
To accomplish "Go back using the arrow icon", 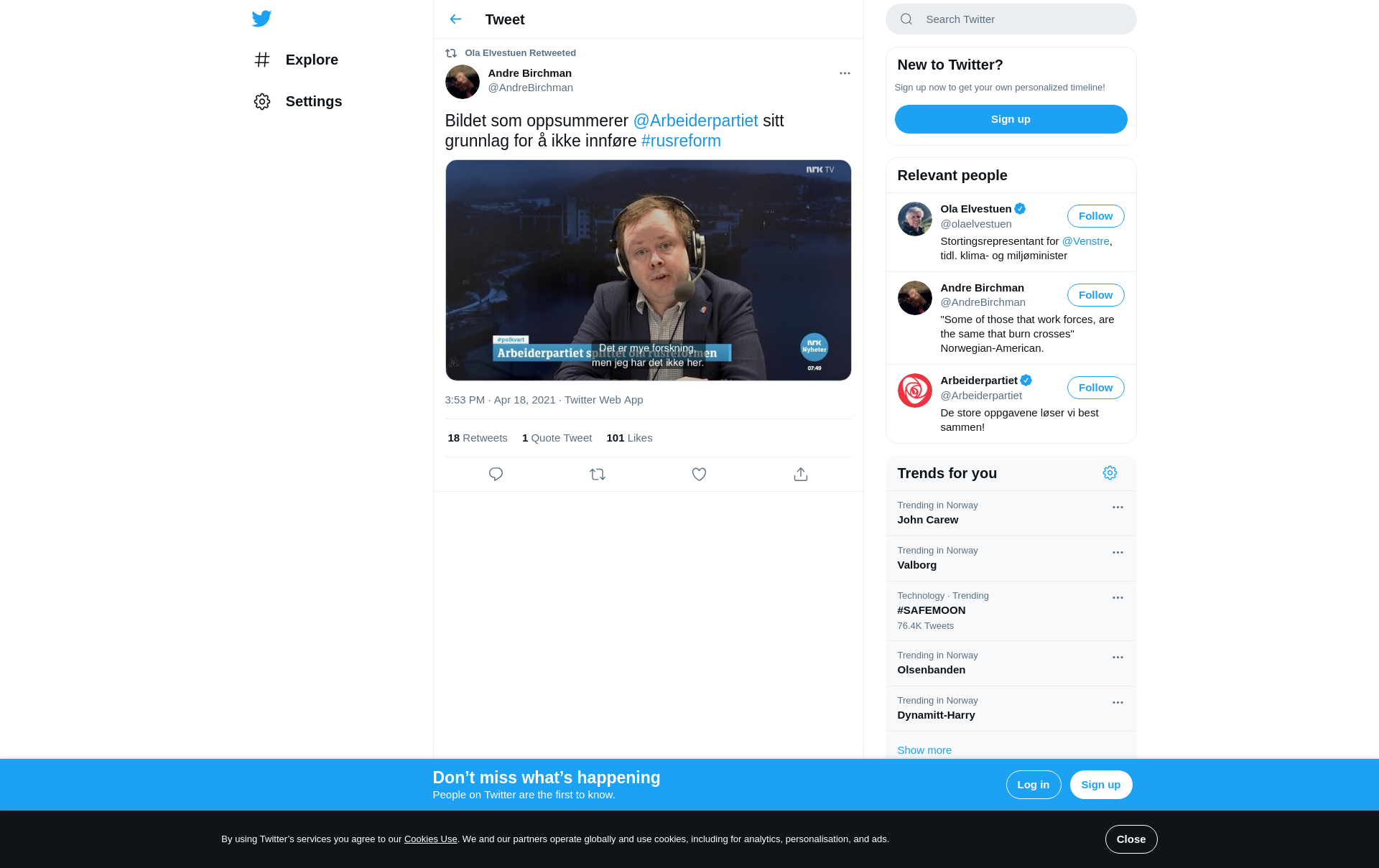I will coord(455,19).
